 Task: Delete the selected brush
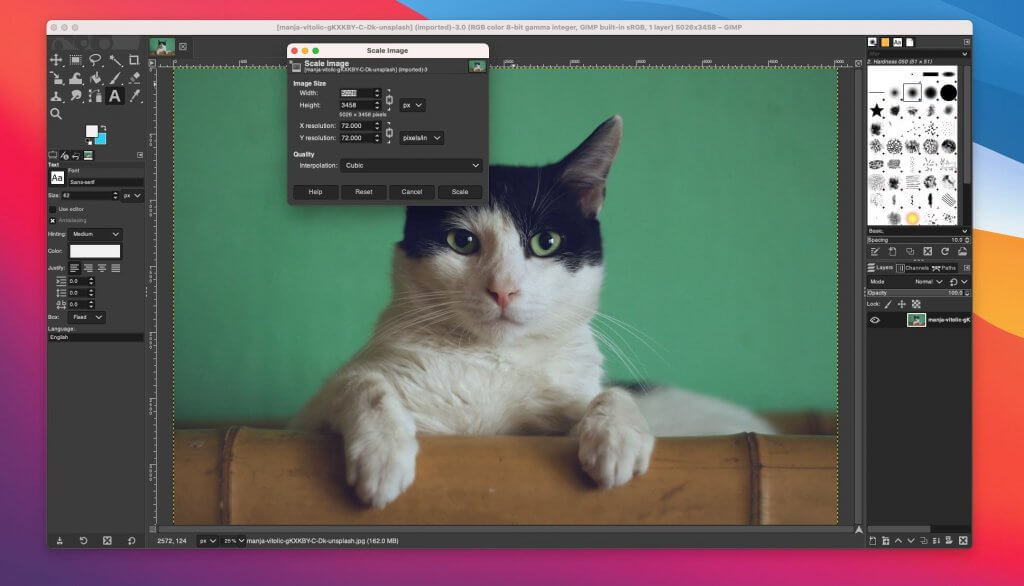927,252
